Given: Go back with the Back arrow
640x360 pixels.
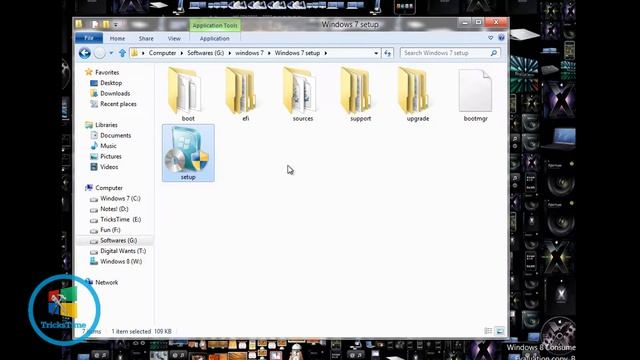Looking at the screenshot, I should coord(84,53).
